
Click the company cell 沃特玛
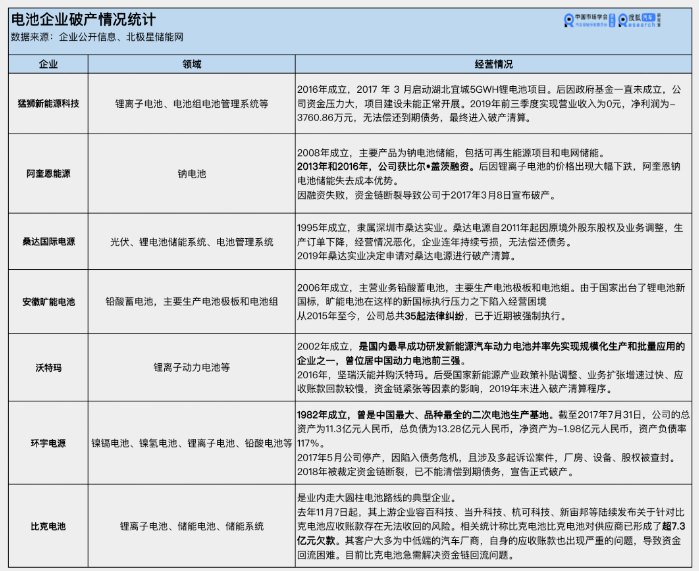click(x=48, y=368)
